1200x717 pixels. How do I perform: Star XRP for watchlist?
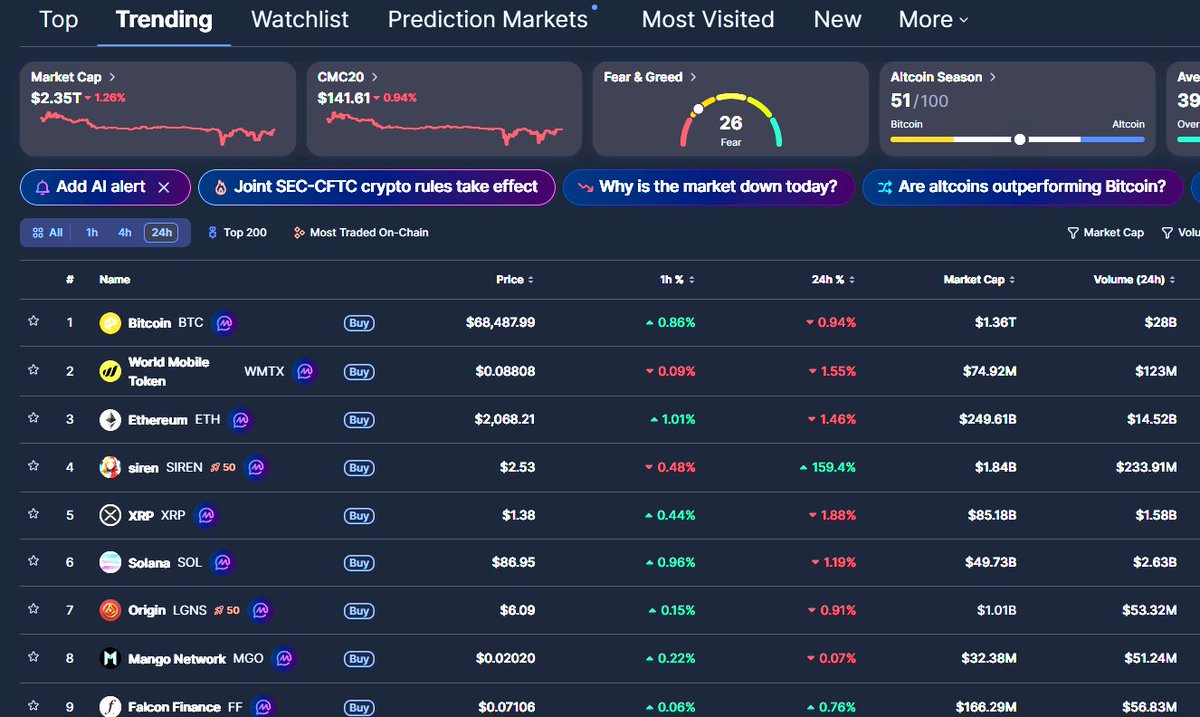pos(33,514)
